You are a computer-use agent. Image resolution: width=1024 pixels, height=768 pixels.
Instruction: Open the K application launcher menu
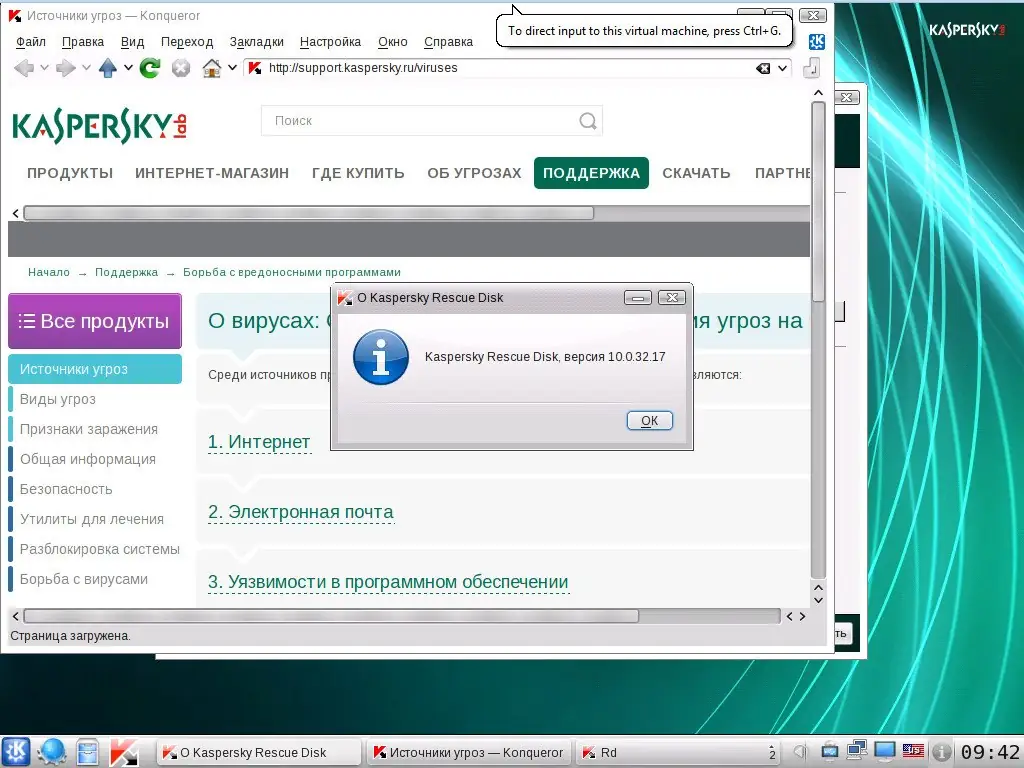pos(15,752)
